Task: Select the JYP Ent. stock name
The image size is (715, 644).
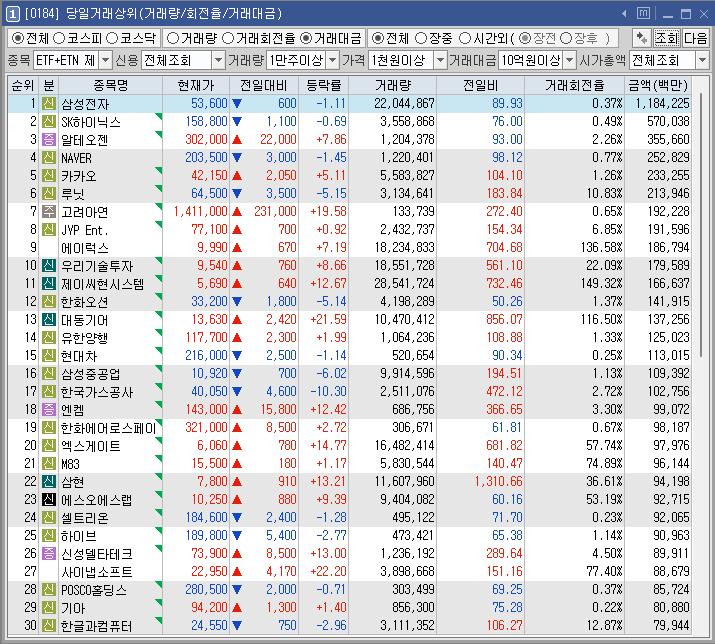Action: click(x=85, y=230)
